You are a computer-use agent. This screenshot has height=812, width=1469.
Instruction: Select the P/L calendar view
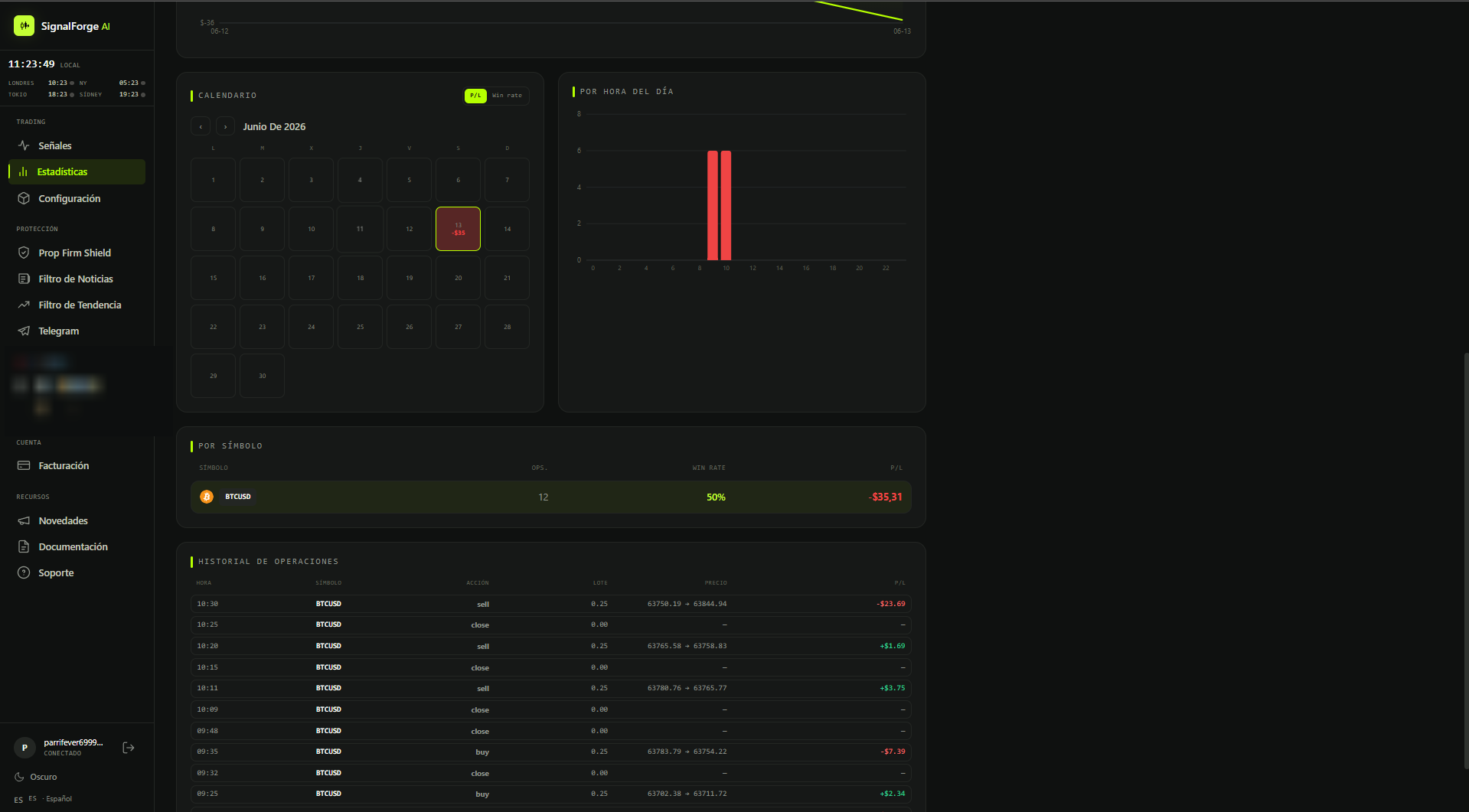pyautogui.click(x=475, y=96)
